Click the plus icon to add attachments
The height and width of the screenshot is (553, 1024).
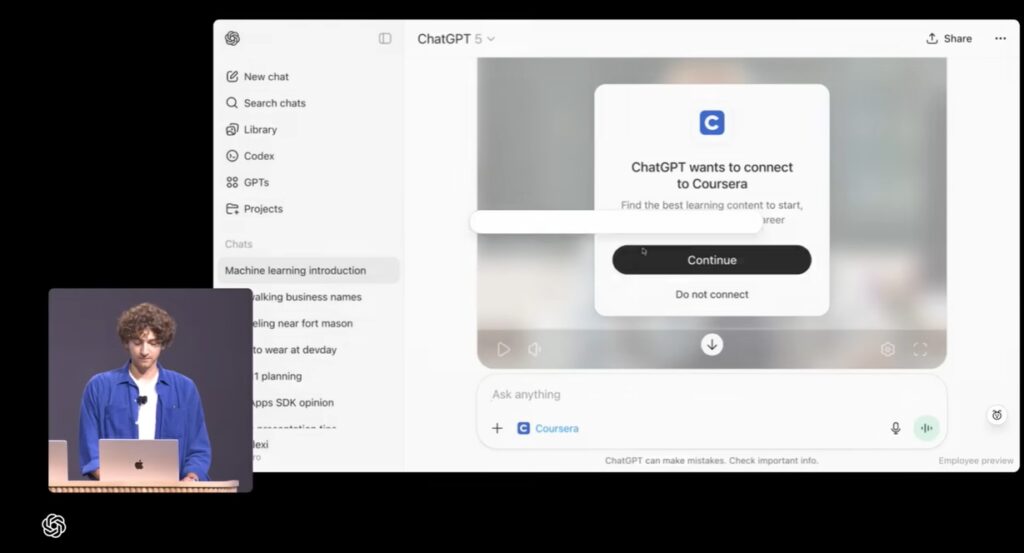pyautogui.click(x=497, y=429)
